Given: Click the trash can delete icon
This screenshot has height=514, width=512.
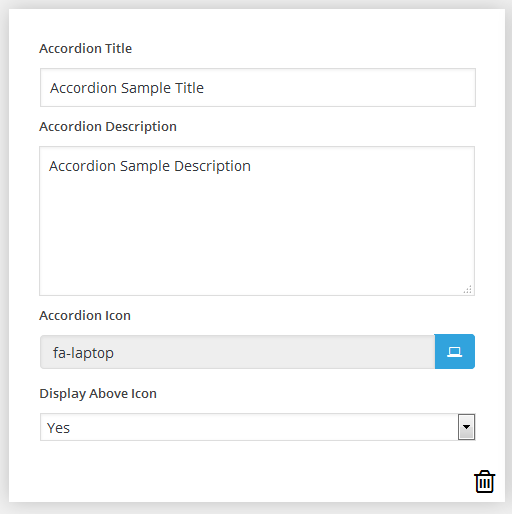Looking at the screenshot, I should click(x=484, y=481).
